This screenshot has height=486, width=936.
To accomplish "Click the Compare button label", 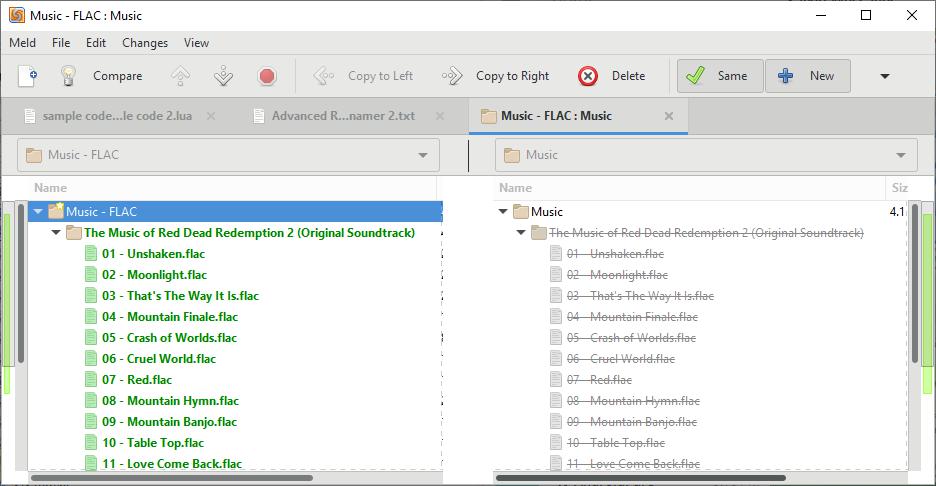I will tap(118, 76).
